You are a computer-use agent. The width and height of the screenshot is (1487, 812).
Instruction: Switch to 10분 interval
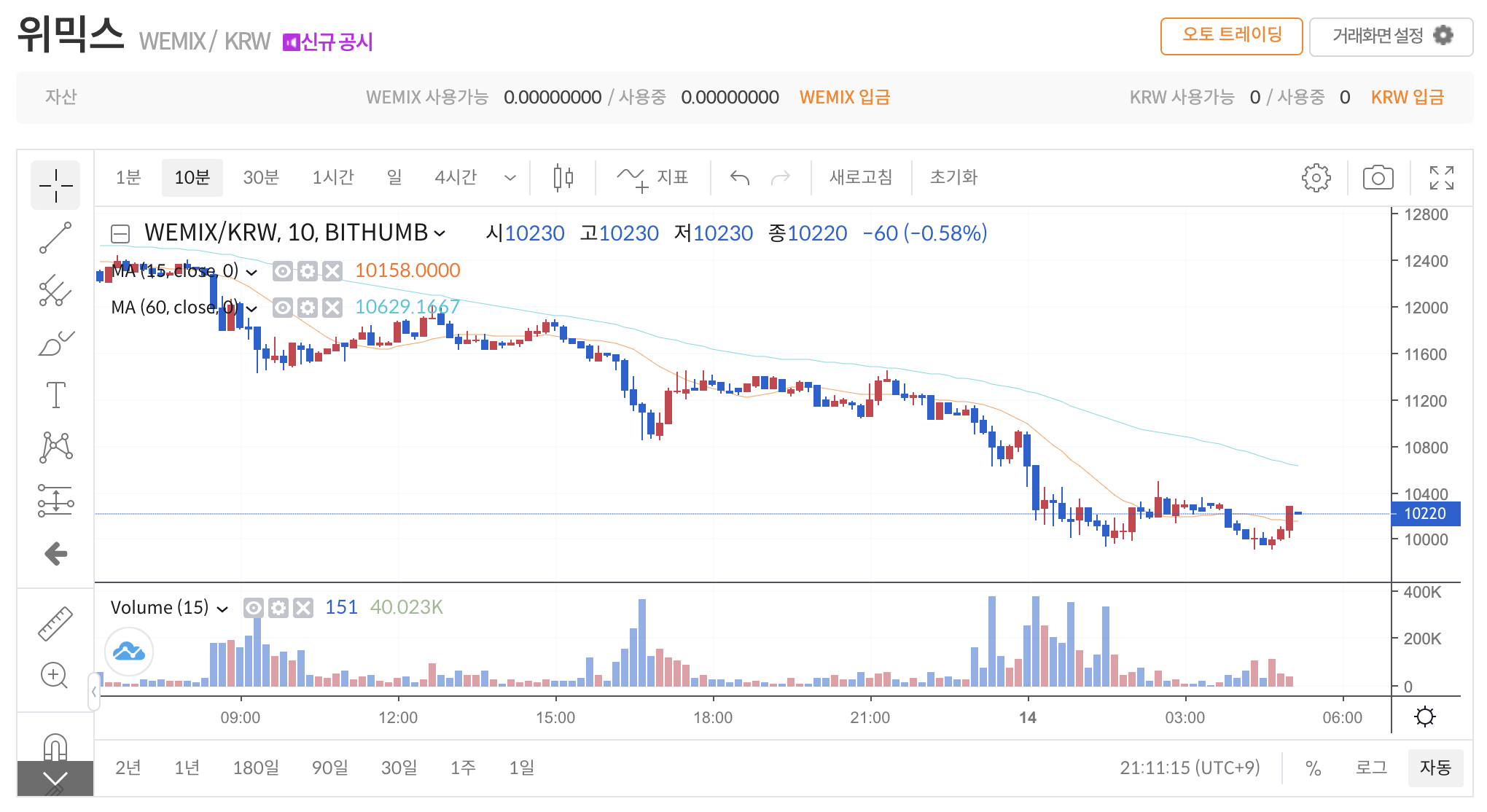pyautogui.click(x=192, y=177)
